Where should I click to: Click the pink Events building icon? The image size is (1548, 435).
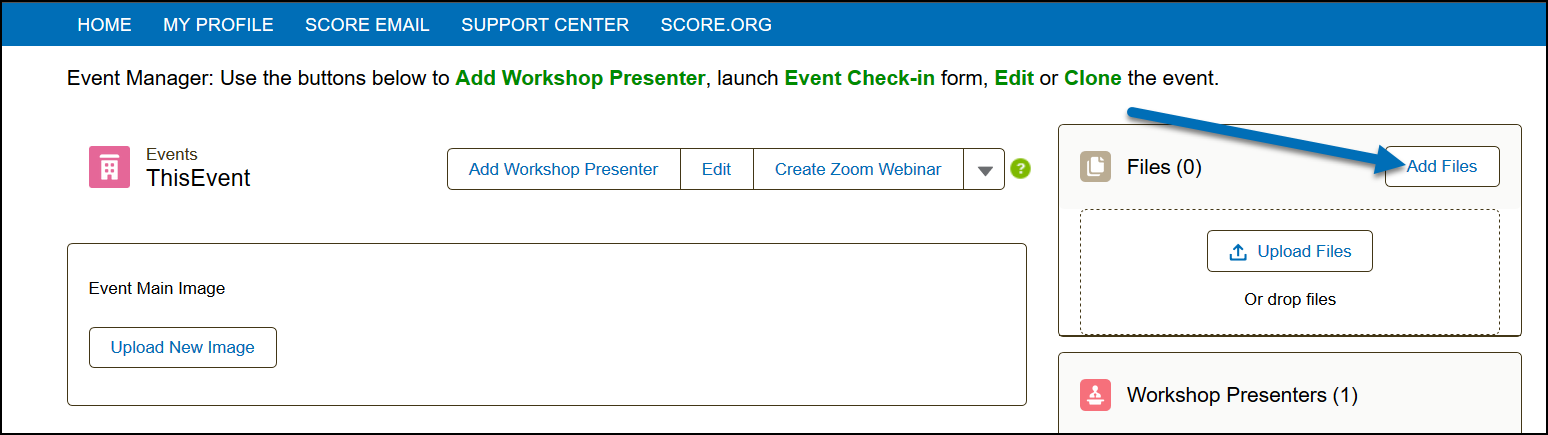(x=109, y=167)
